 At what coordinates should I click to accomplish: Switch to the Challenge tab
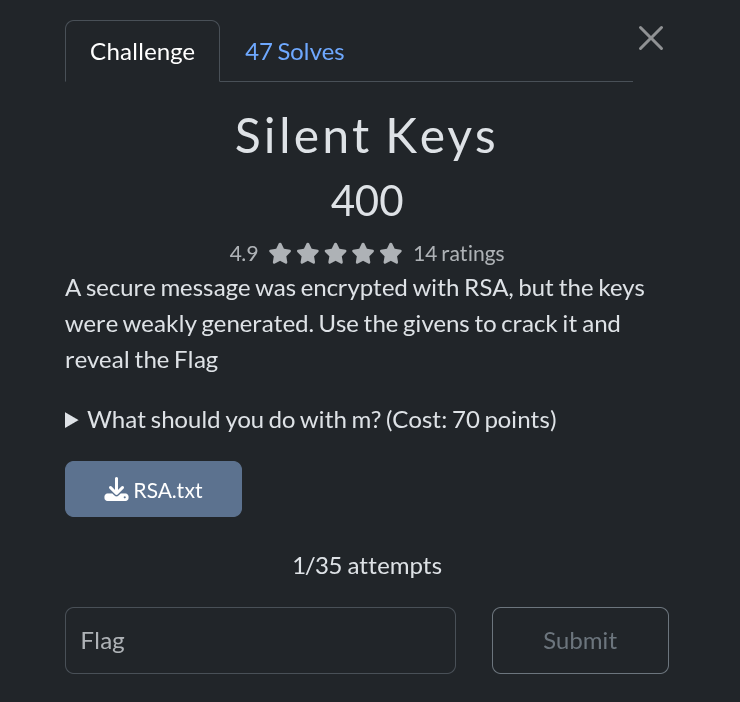click(142, 52)
